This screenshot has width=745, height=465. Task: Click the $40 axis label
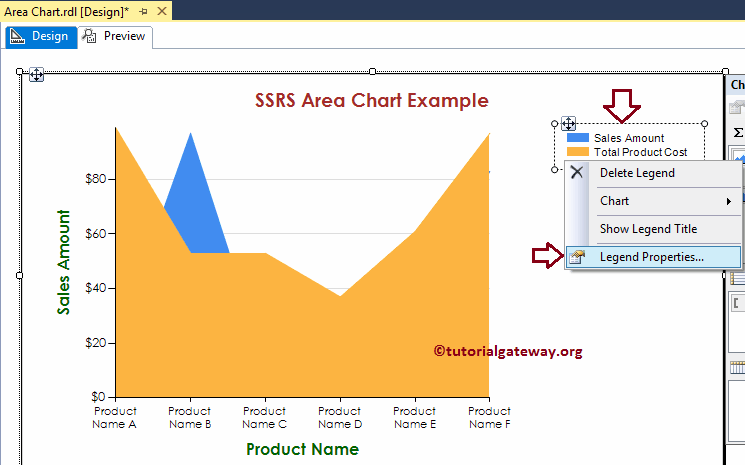(x=96, y=288)
